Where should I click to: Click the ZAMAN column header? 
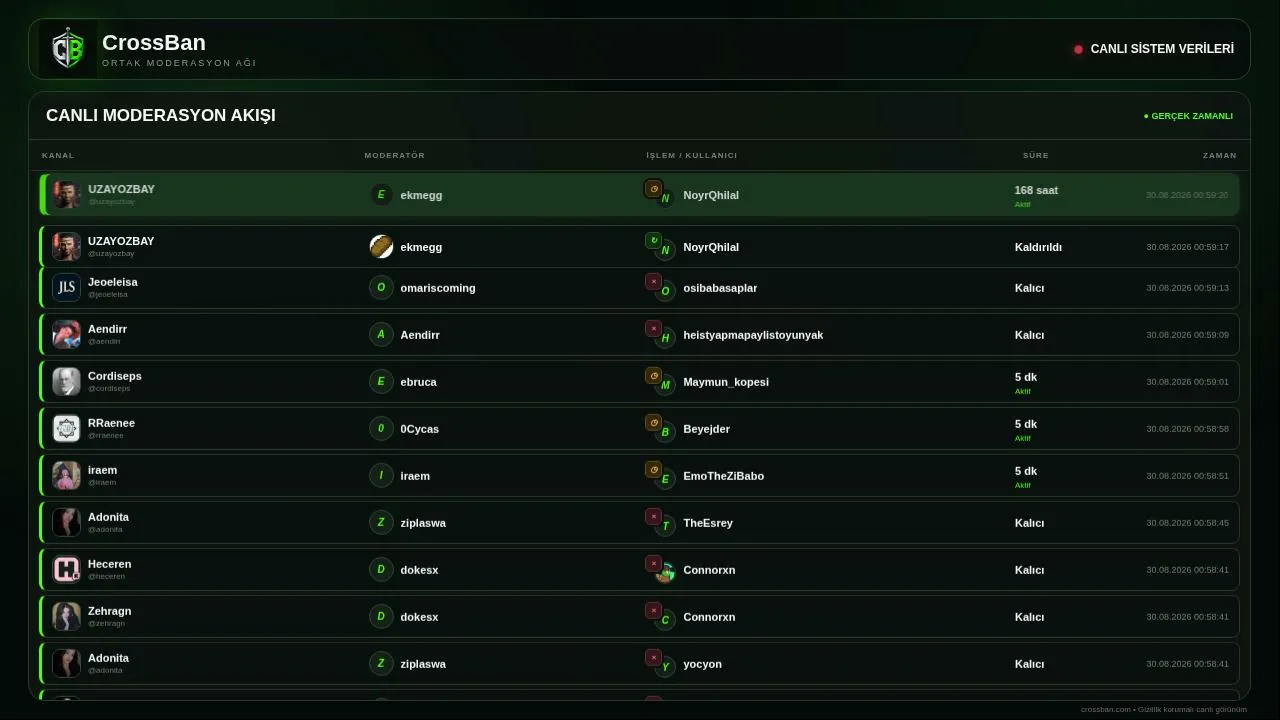coord(1220,155)
